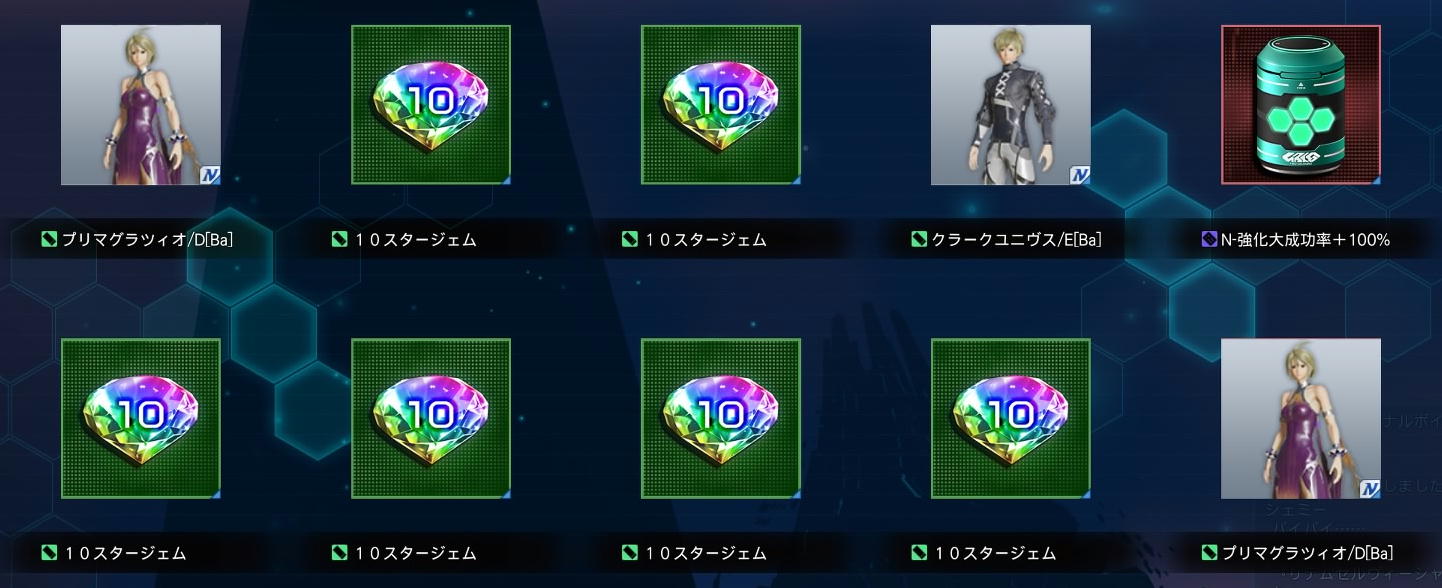The width and height of the screenshot is (1442, 588).
Task: Choose the Star Gem beneath the top-row プリマグラツィオ thumbnail
Action: [x=141, y=418]
